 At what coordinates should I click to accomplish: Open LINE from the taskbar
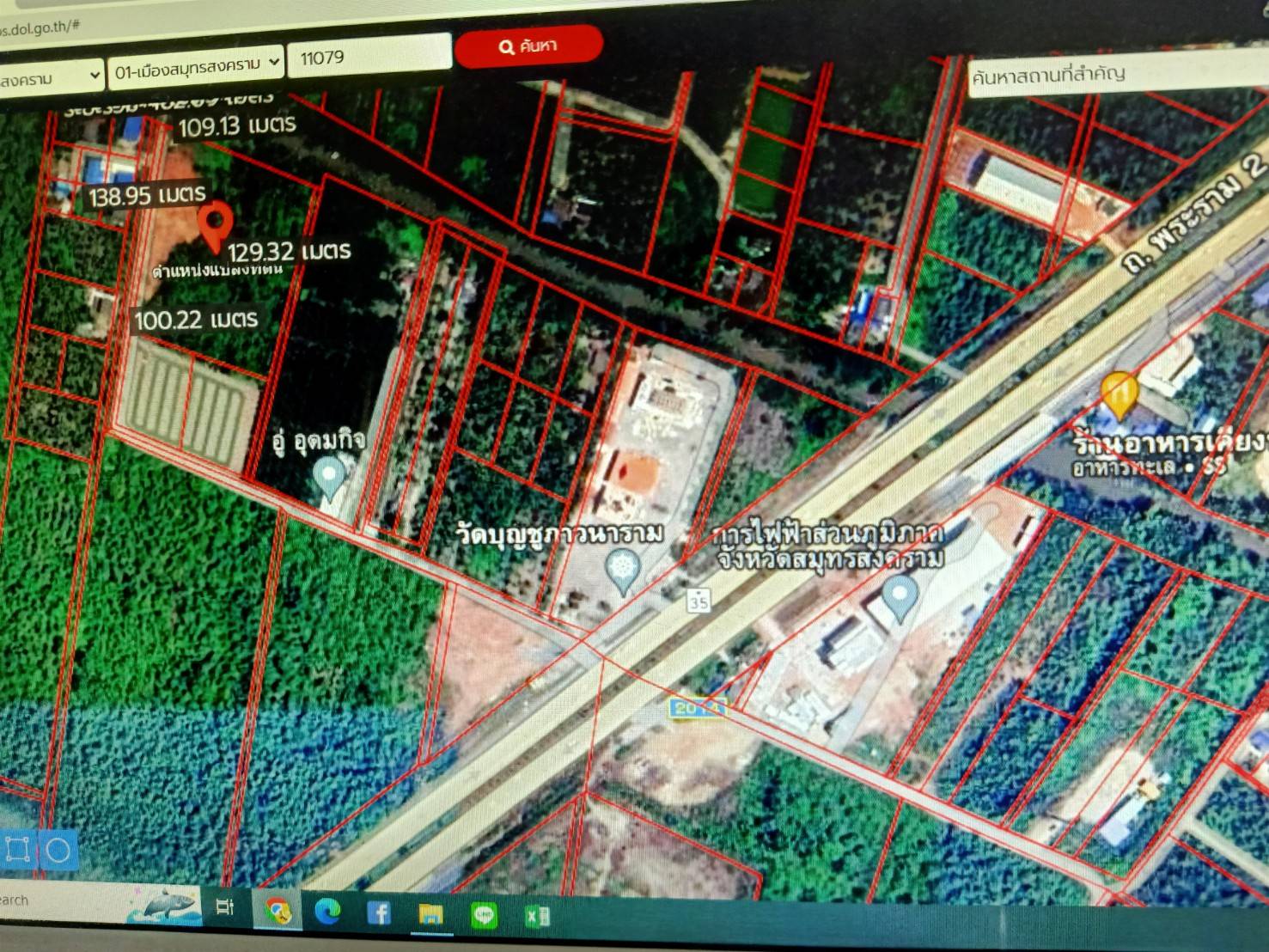coord(484,916)
